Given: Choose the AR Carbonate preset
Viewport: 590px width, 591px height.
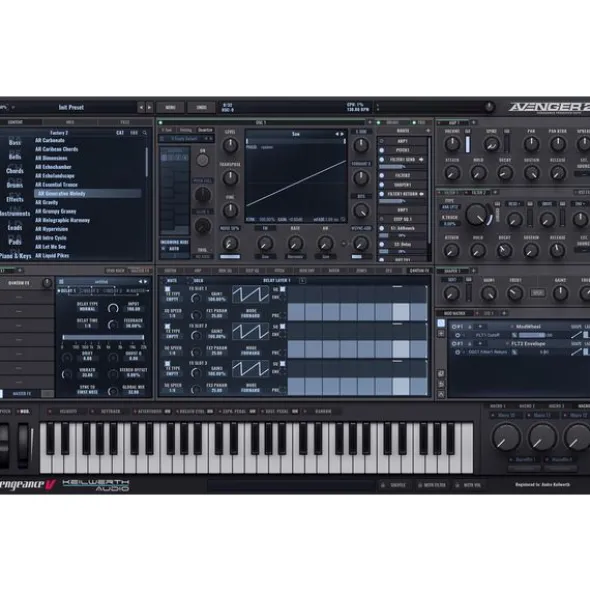Looking at the screenshot, I should 50,141.
